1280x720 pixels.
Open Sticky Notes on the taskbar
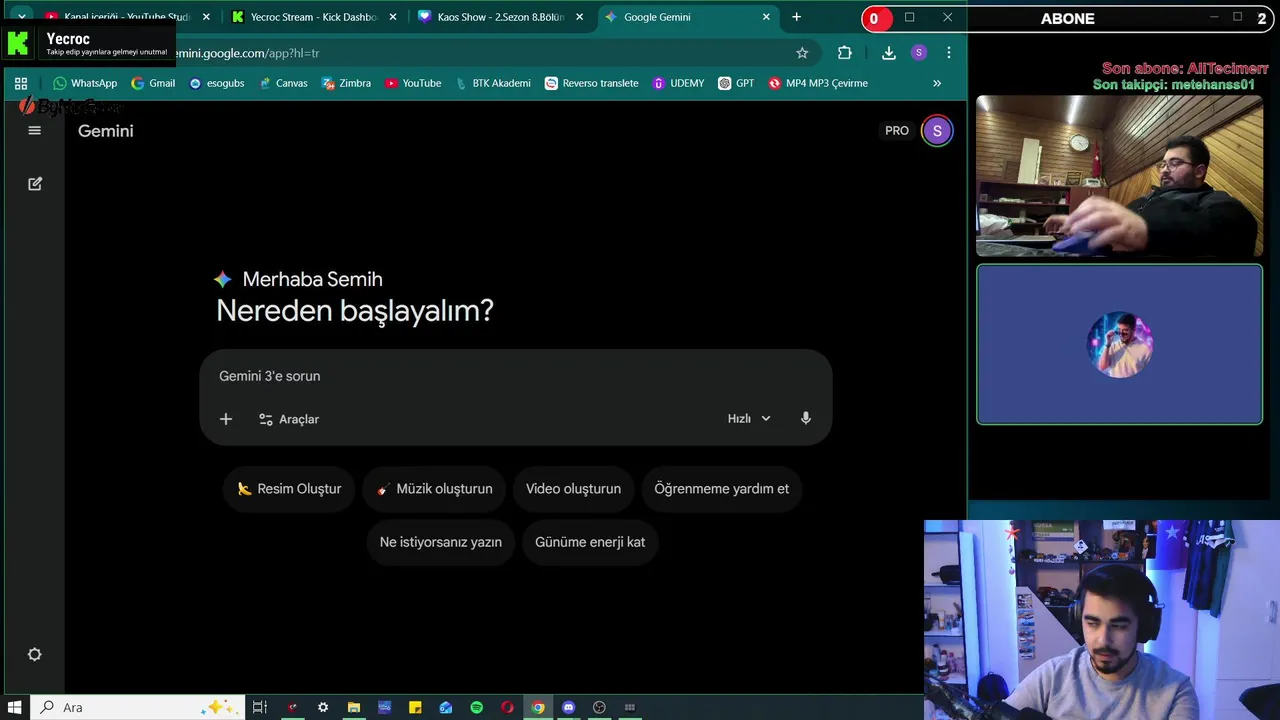(415, 707)
